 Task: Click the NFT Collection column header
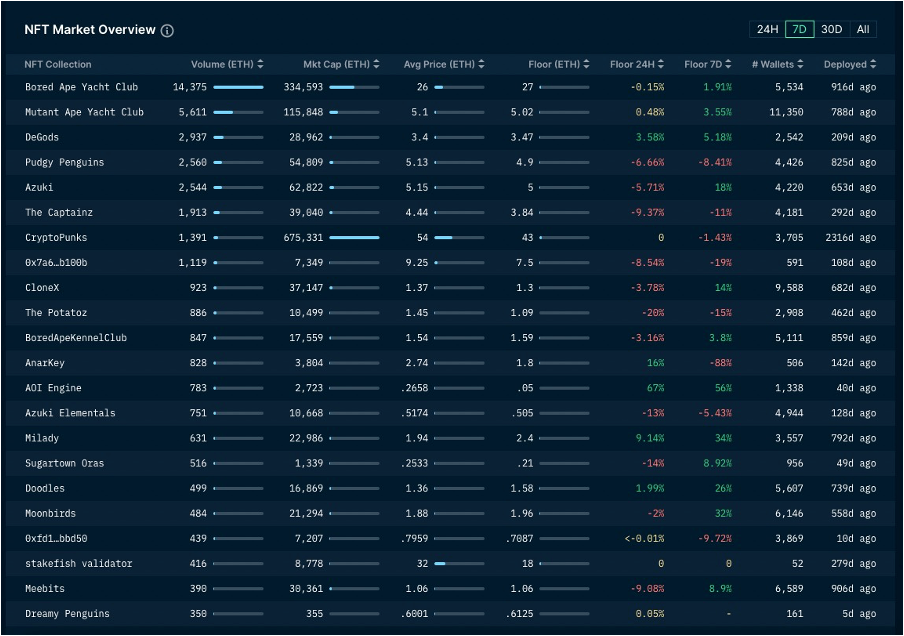pyautogui.click(x=58, y=65)
